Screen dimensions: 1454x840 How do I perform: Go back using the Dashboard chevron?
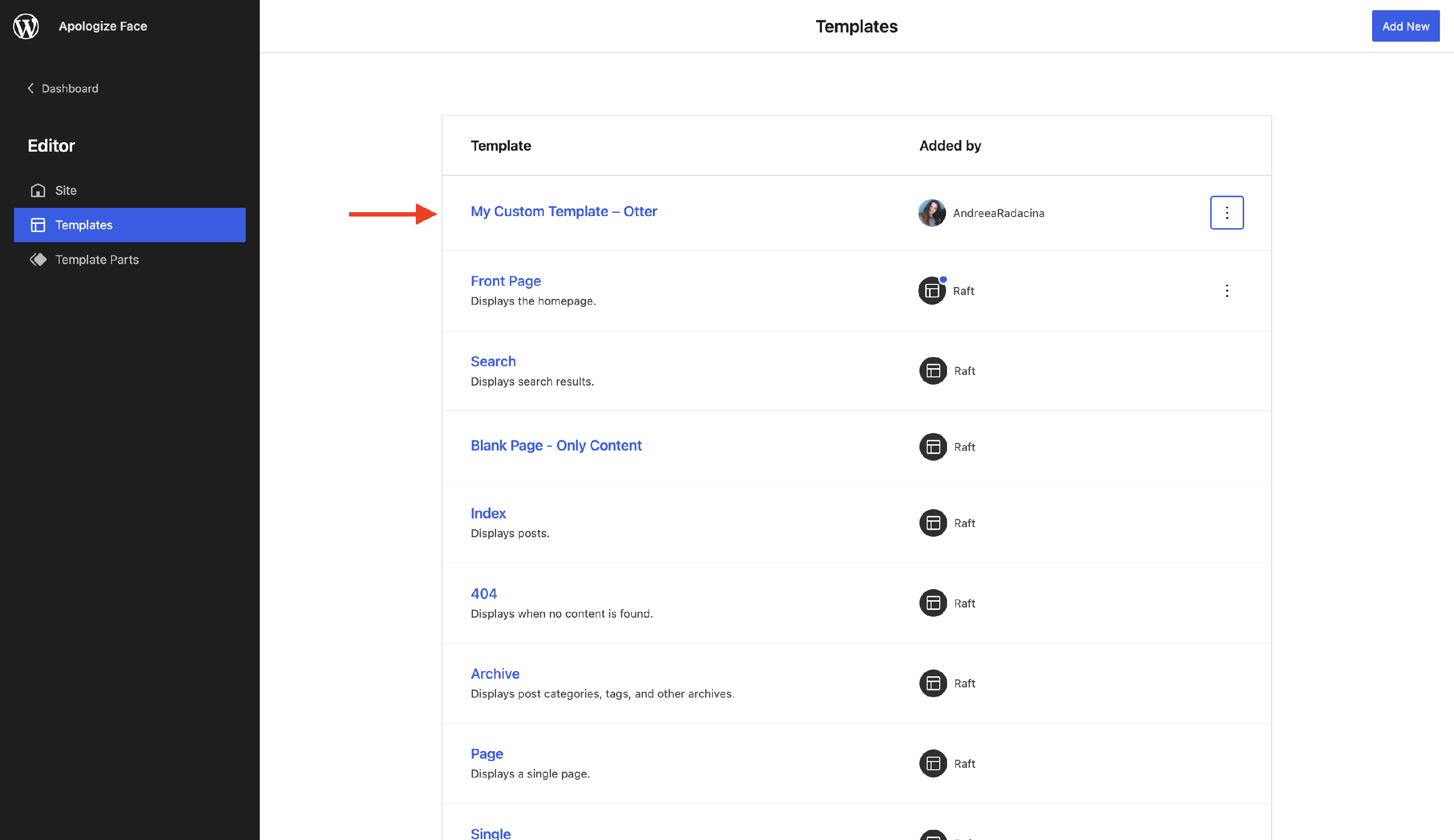31,88
